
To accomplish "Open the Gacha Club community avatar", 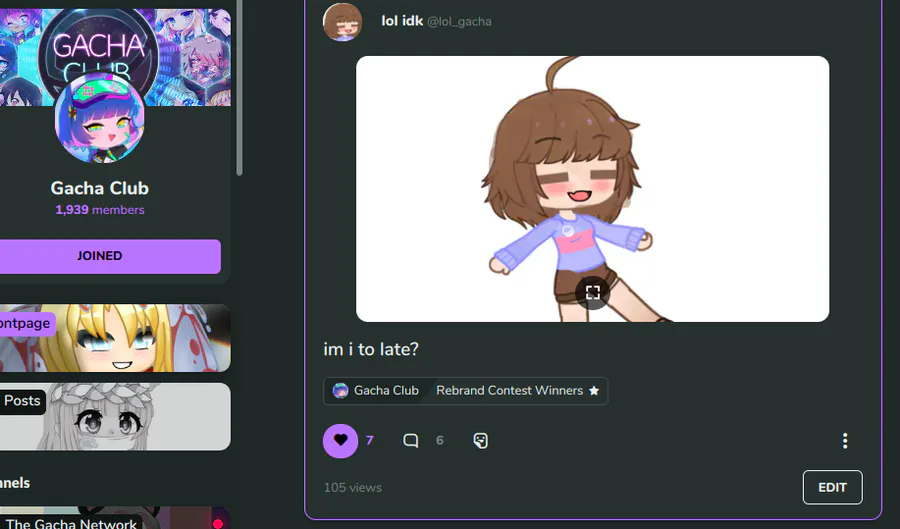I will point(99,119).
